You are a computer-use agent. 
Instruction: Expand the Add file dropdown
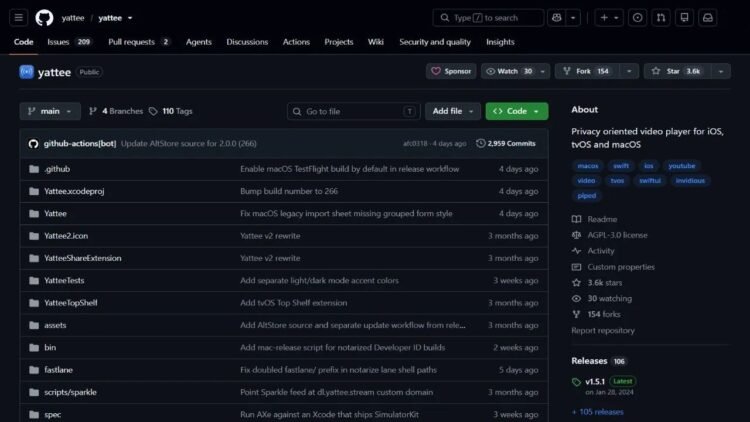click(452, 111)
